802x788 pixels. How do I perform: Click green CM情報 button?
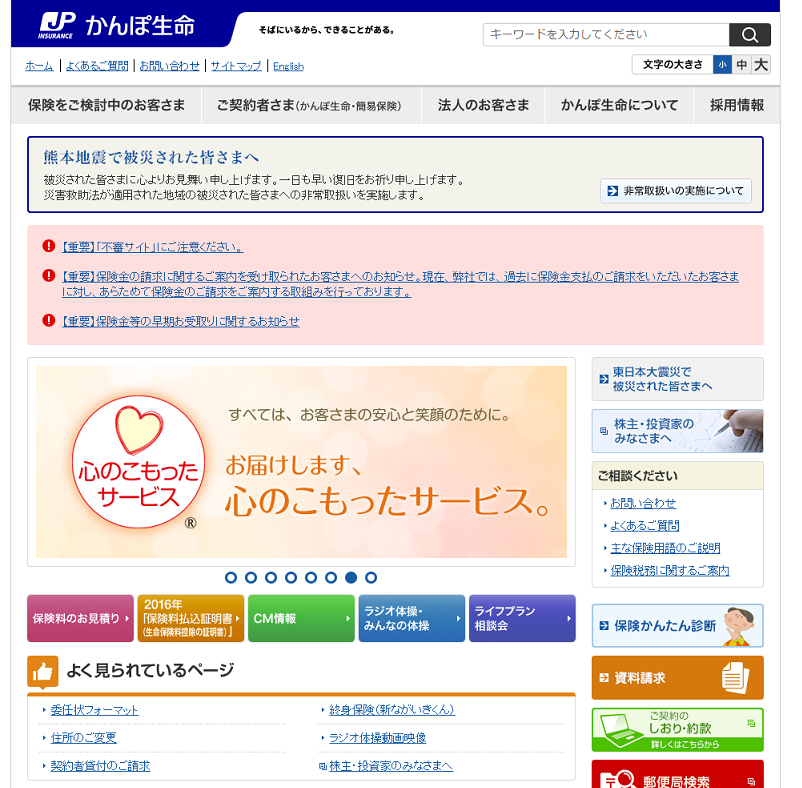click(301, 618)
